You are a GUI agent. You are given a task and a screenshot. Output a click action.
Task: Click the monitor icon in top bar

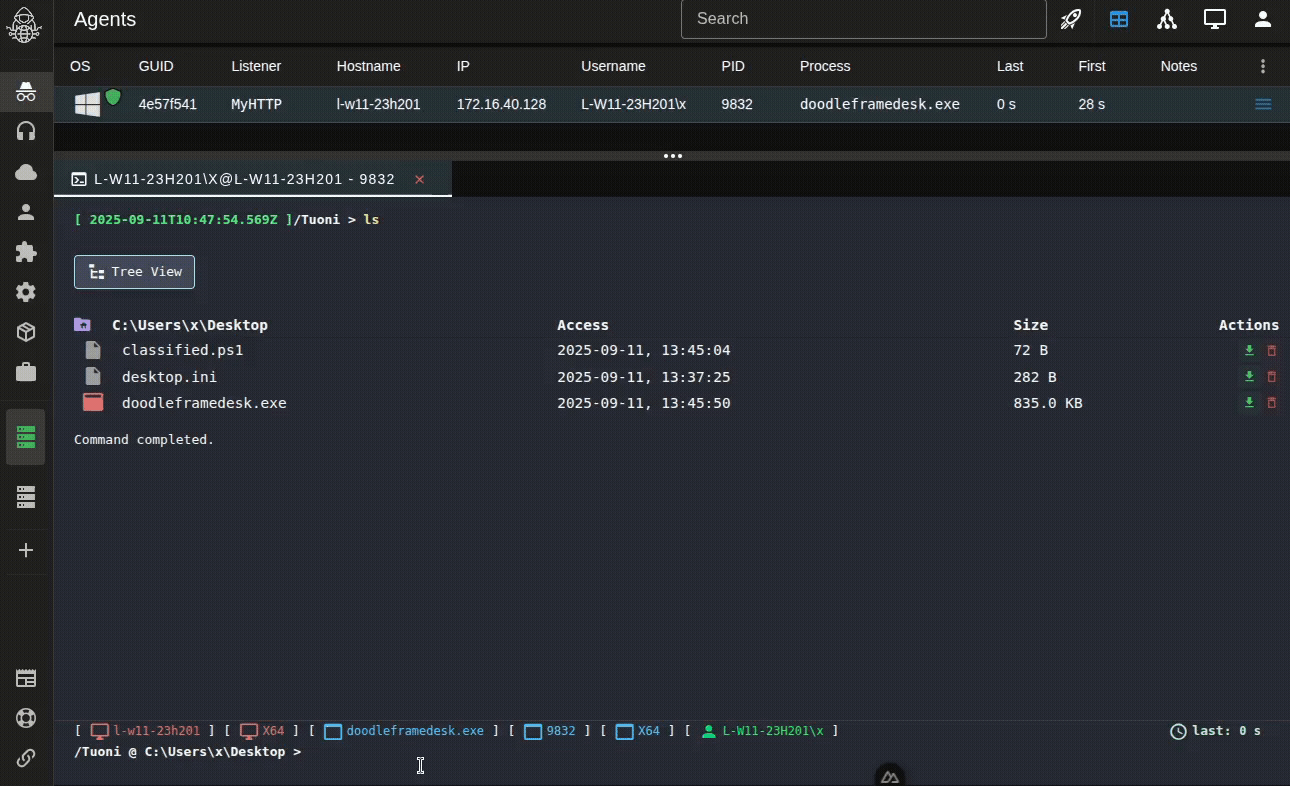1215,19
